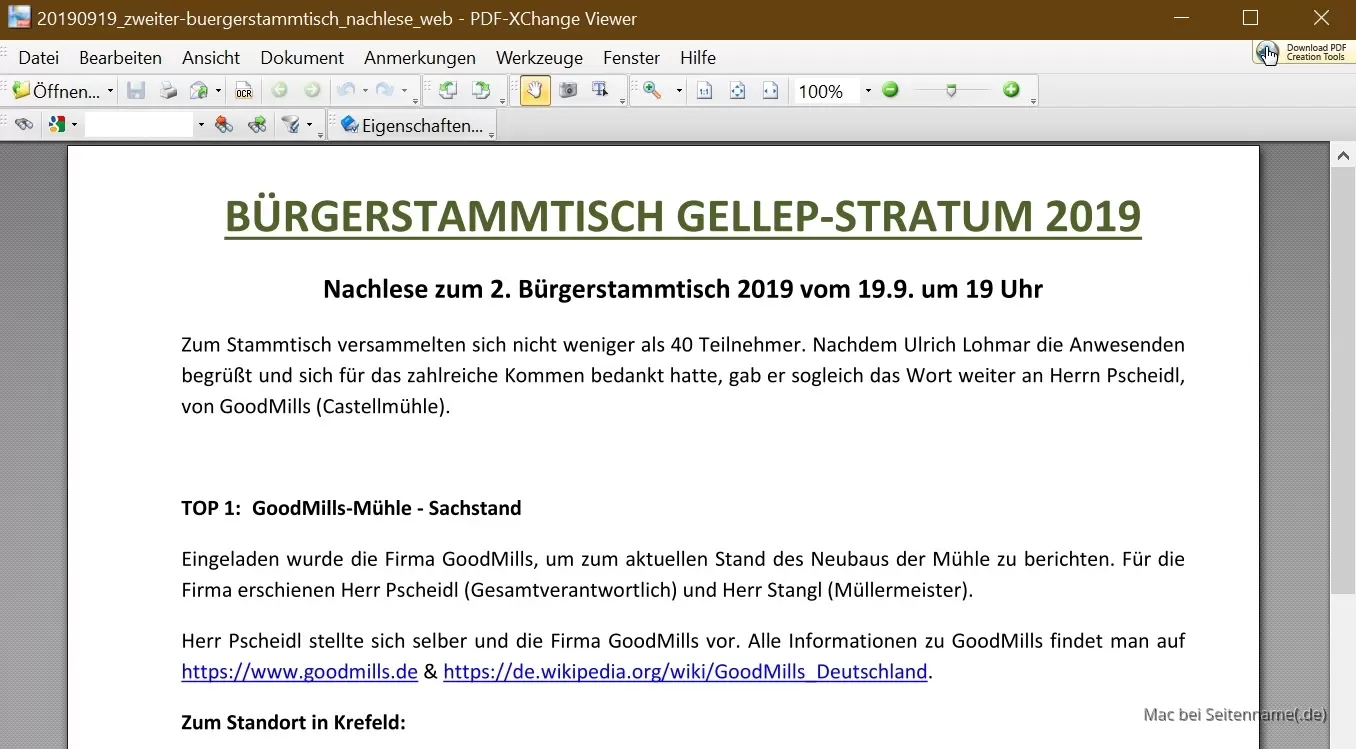Click the green zoom in plus button
The image size is (1356, 749).
[x=1011, y=90]
